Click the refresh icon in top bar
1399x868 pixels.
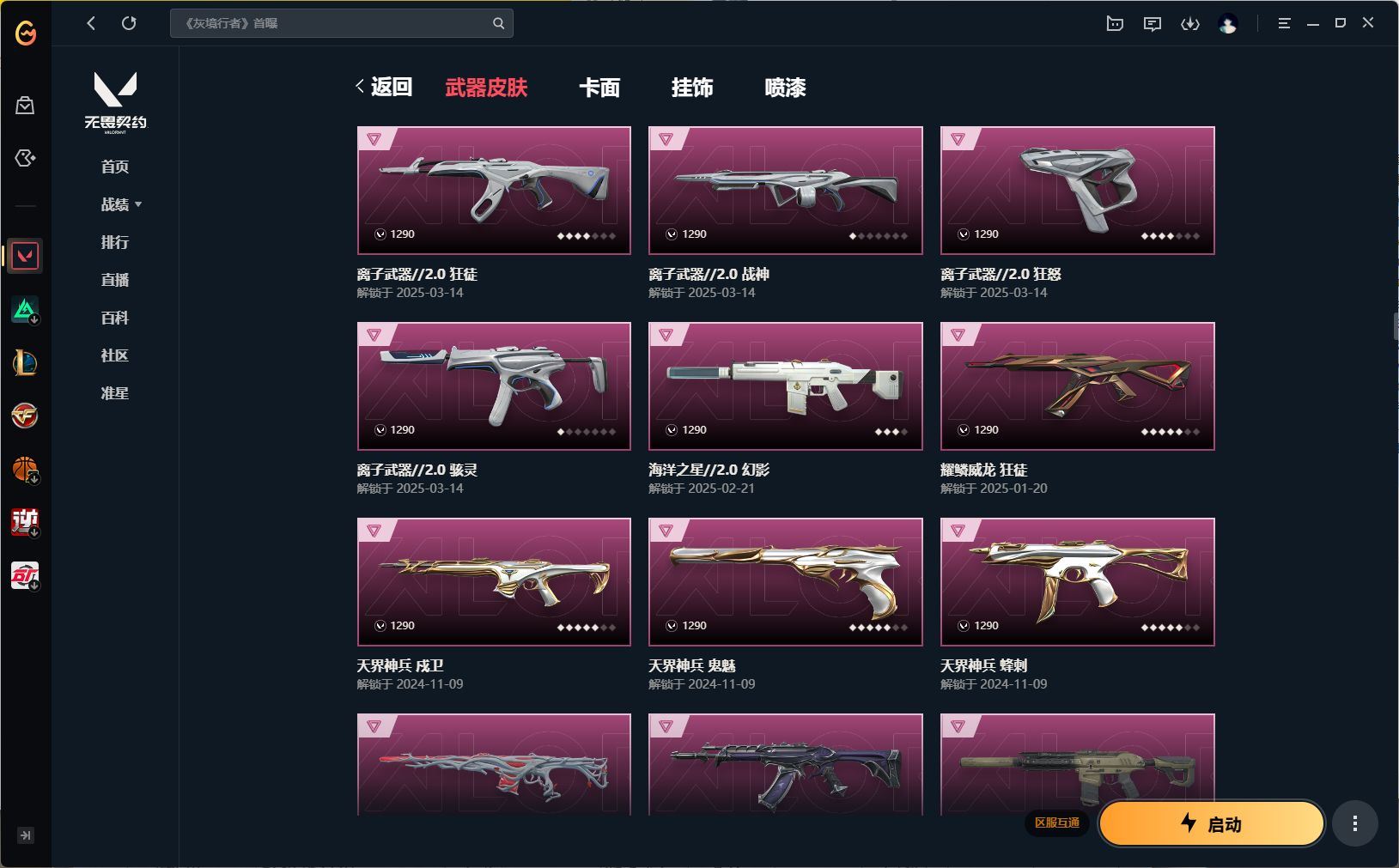coord(129,23)
